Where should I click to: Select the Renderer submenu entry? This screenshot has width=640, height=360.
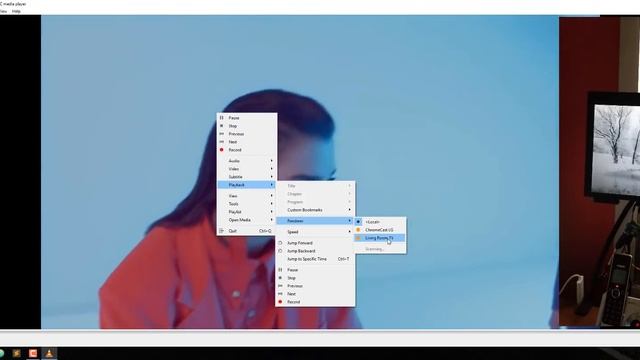click(315, 221)
